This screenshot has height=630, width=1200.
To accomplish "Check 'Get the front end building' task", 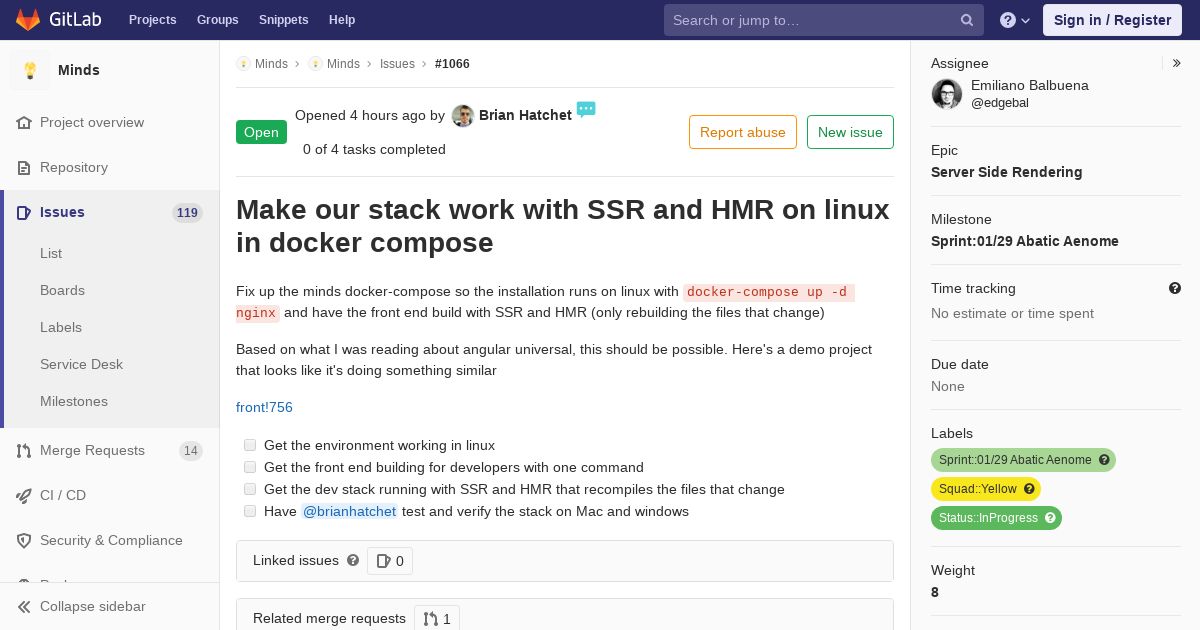I will click(250, 467).
